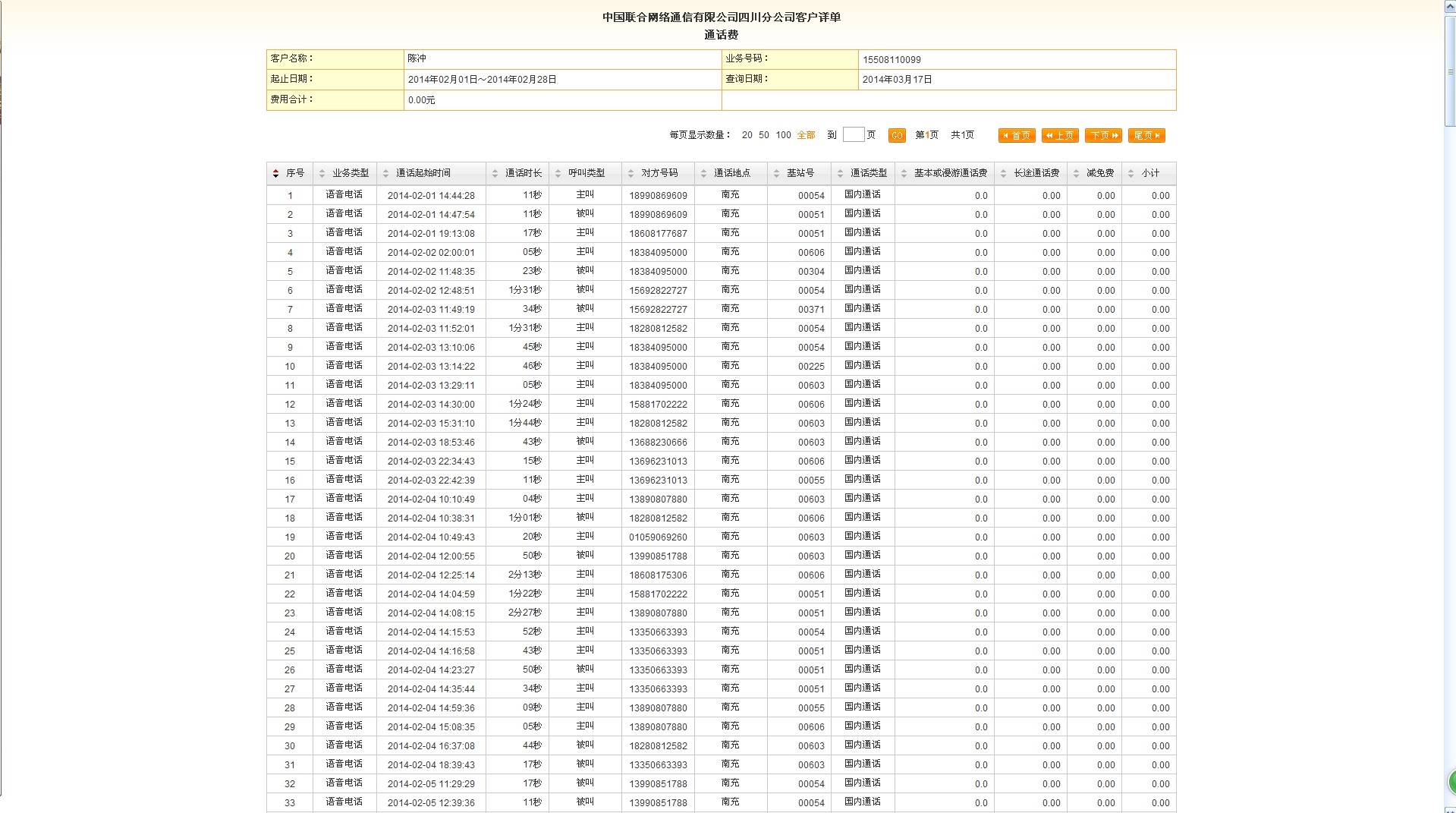Jump to last page via 尾页
The height and width of the screenshot is (813, 1456).
1146,135
